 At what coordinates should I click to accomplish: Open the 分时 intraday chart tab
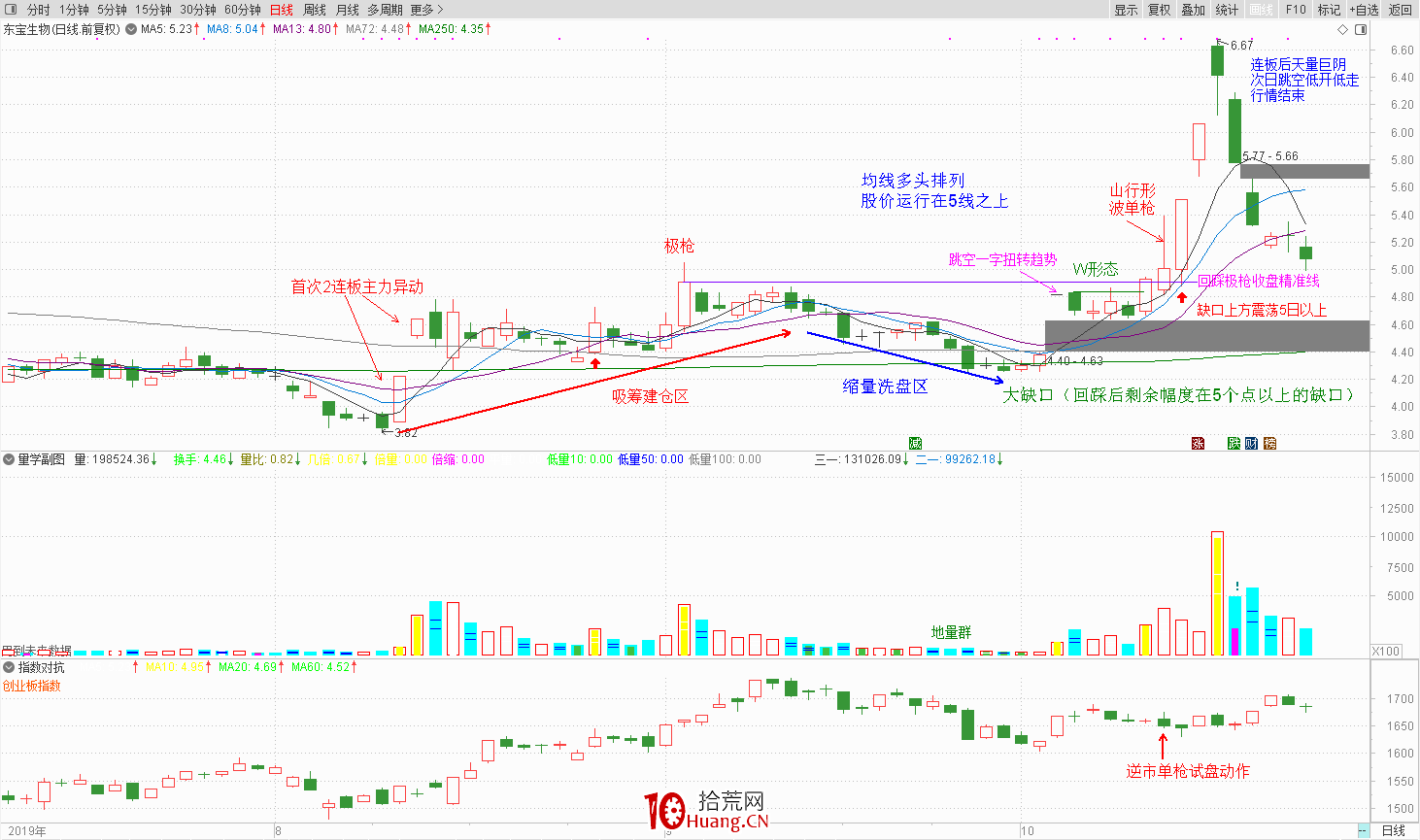(39, 10)
